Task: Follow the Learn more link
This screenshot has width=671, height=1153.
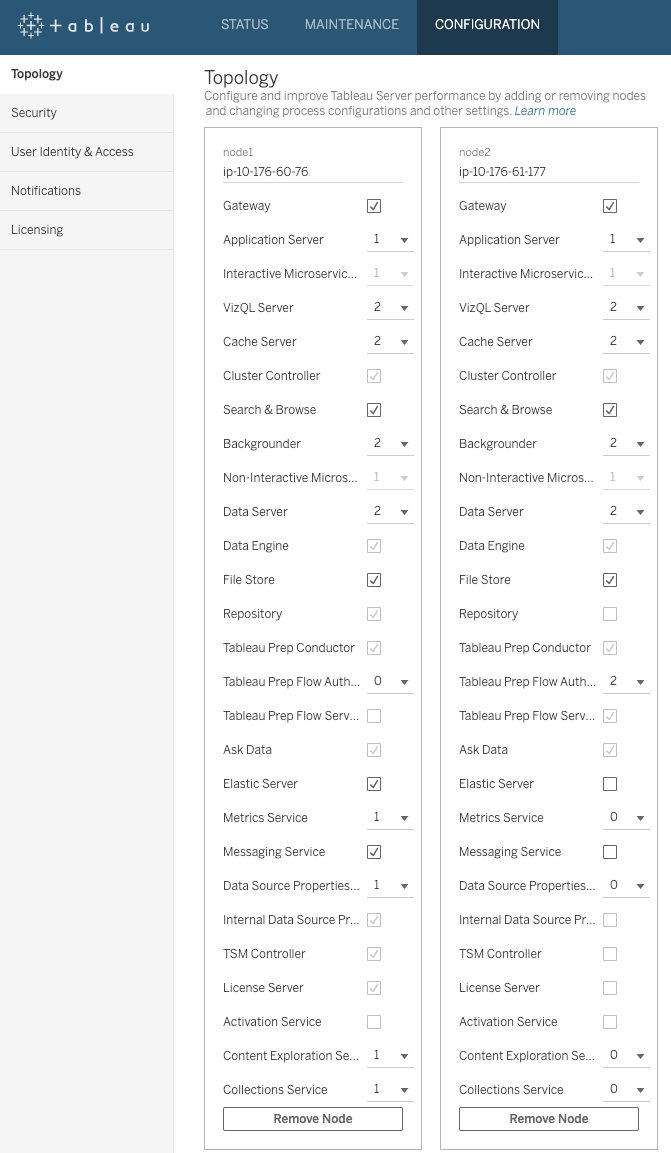Action: tap(545, 111)
